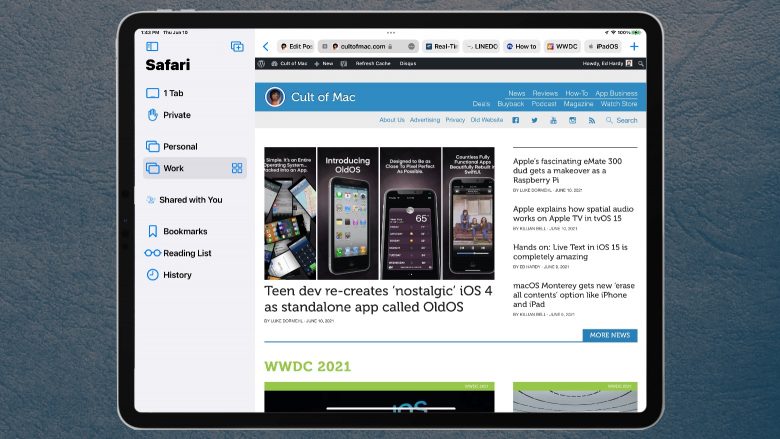This screenshot has height=439, width=780.
Task: Switch to the iPadOS tab
Action: (x=603, y=46)
